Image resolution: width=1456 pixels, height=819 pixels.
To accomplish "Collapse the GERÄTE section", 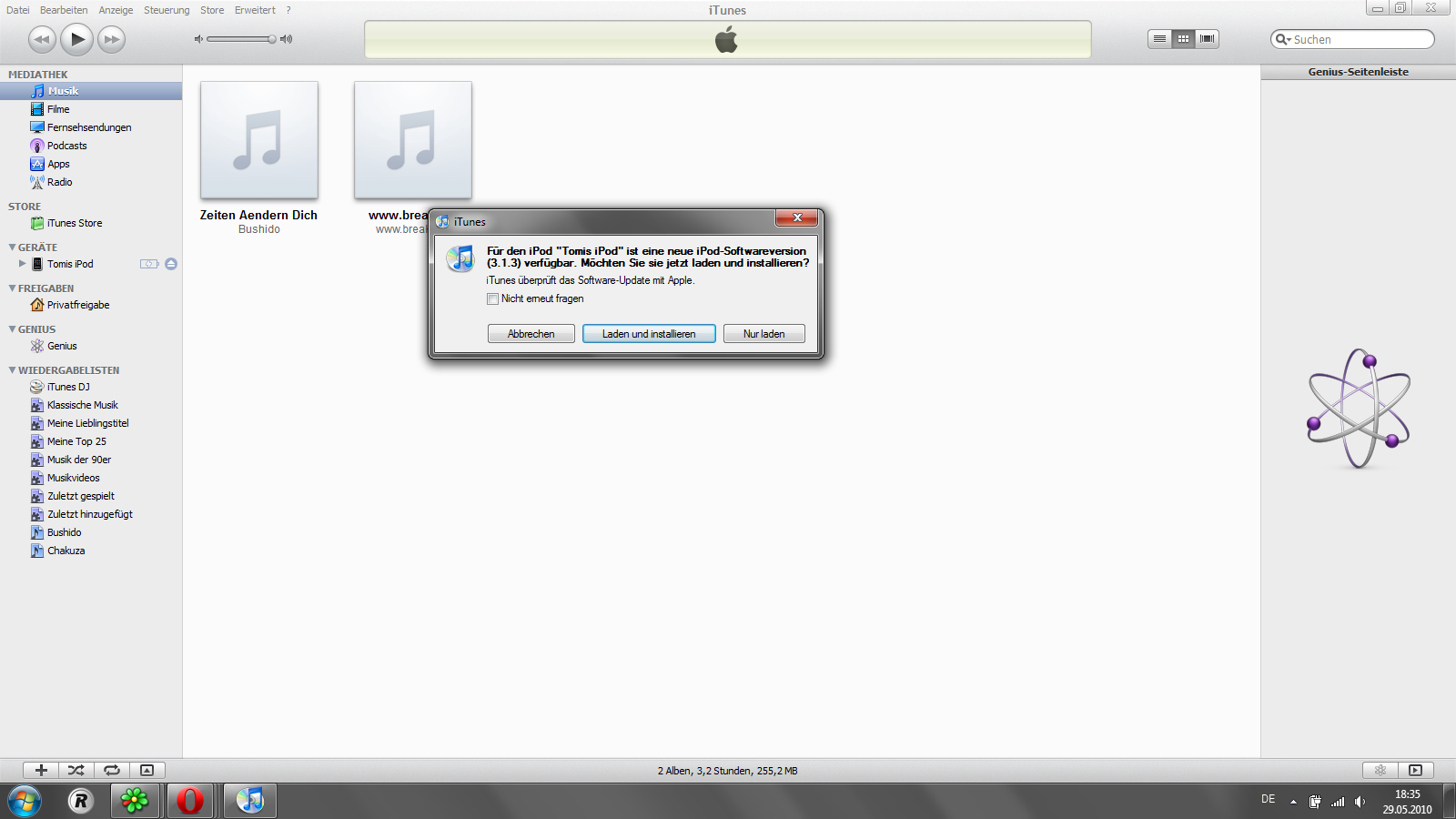I will 12,248.
